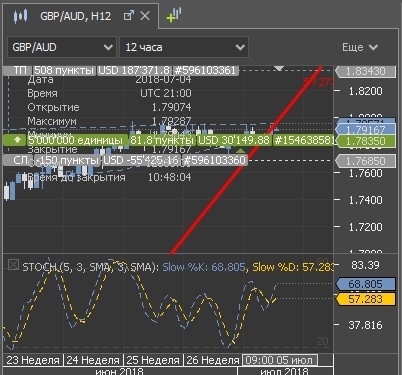This screenshot has height=375, width=402.
Task: Click the candlestick chart icon in tab
Action: 20,16
